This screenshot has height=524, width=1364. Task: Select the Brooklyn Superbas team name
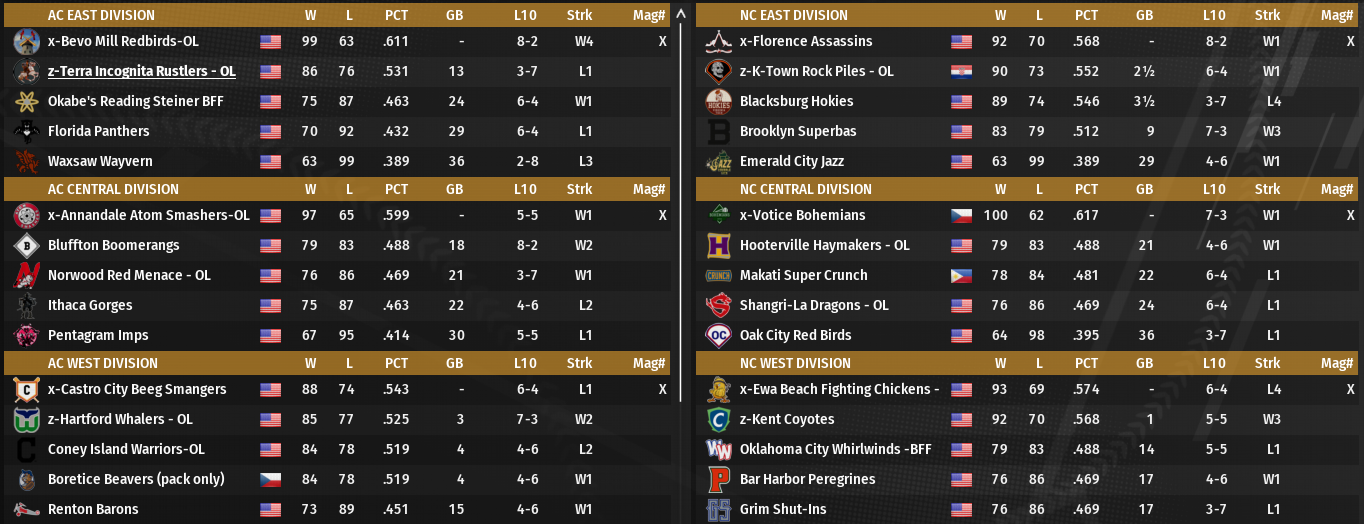(x=797, y=132)
